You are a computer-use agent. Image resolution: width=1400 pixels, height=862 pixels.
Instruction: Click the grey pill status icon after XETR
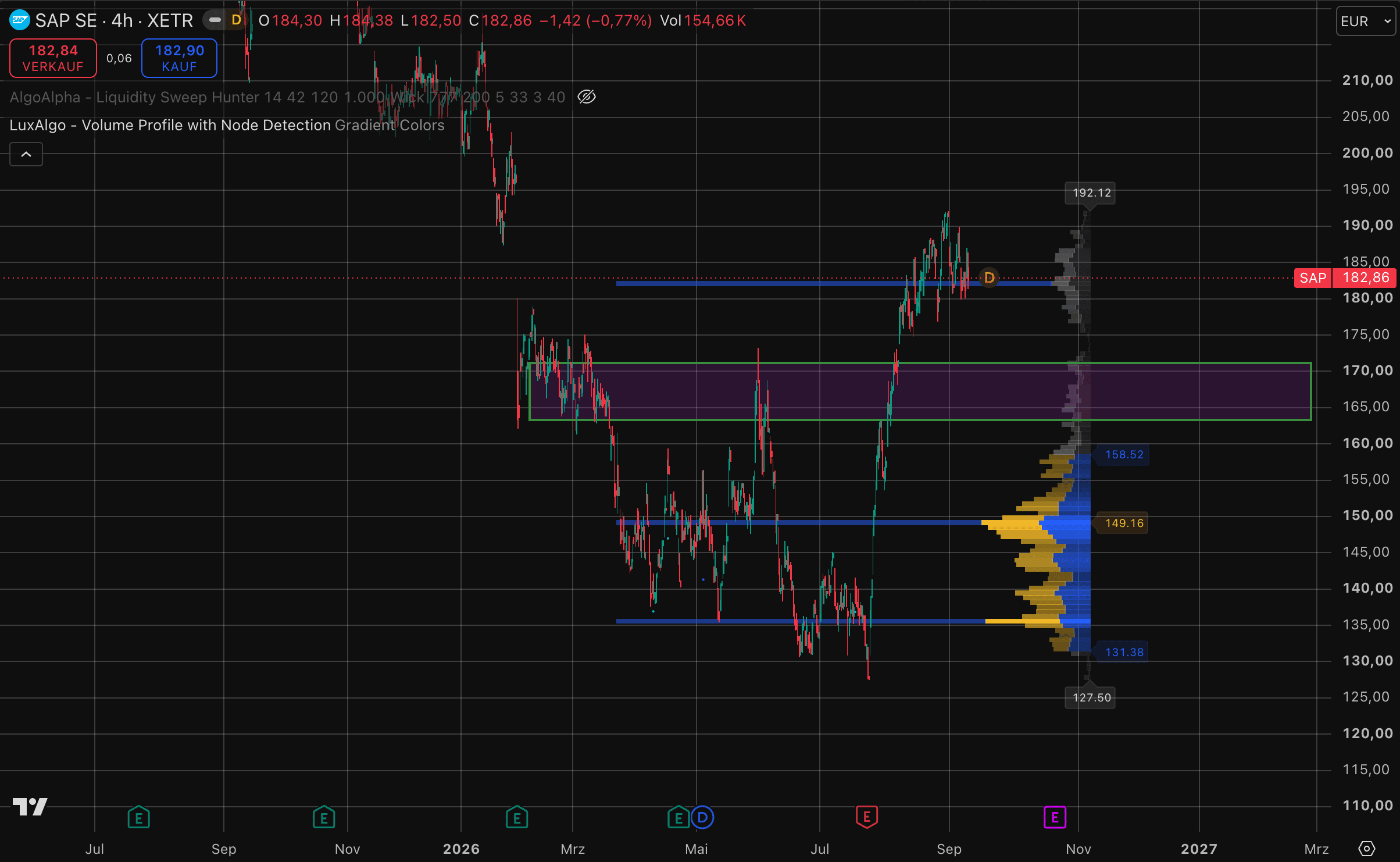(215, 20)
